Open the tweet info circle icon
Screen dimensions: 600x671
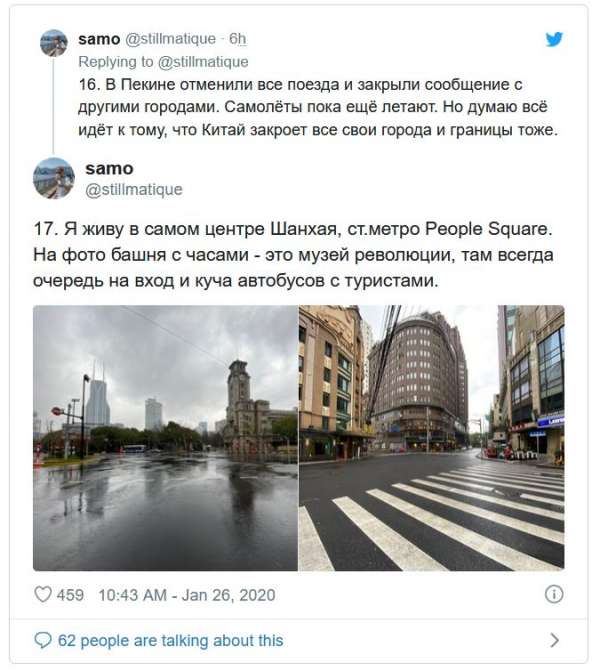(x=554, y=594)
